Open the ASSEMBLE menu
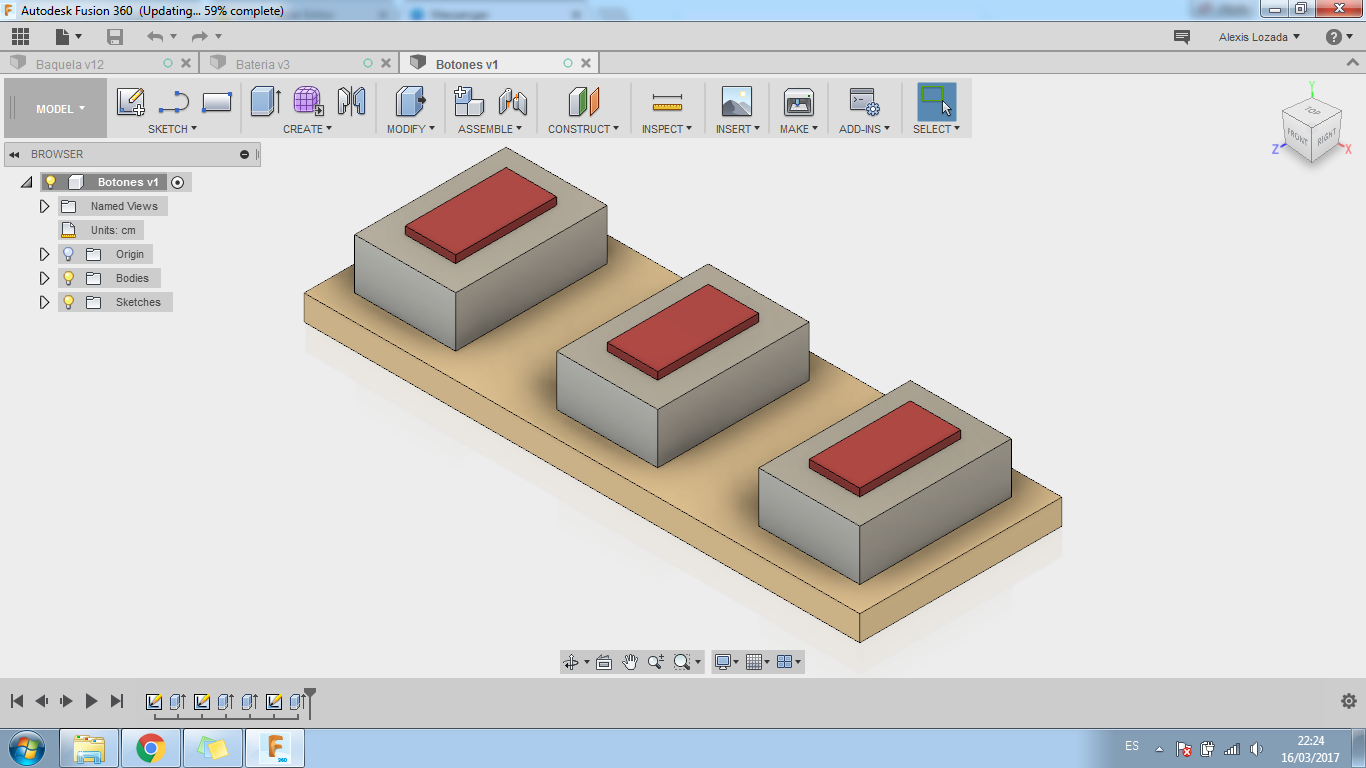This screenshot has height=768, width=1366. click(x=490, y=129)
